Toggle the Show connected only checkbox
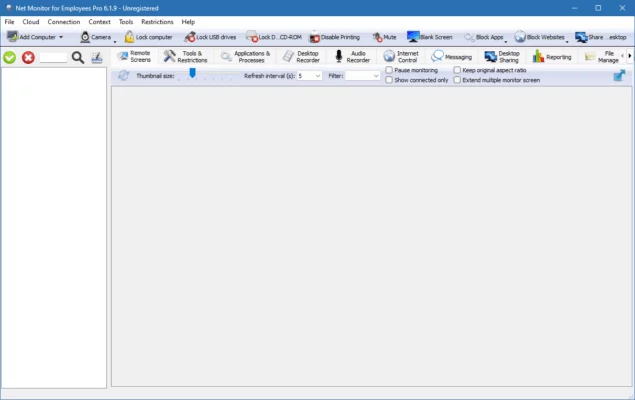 389,80
